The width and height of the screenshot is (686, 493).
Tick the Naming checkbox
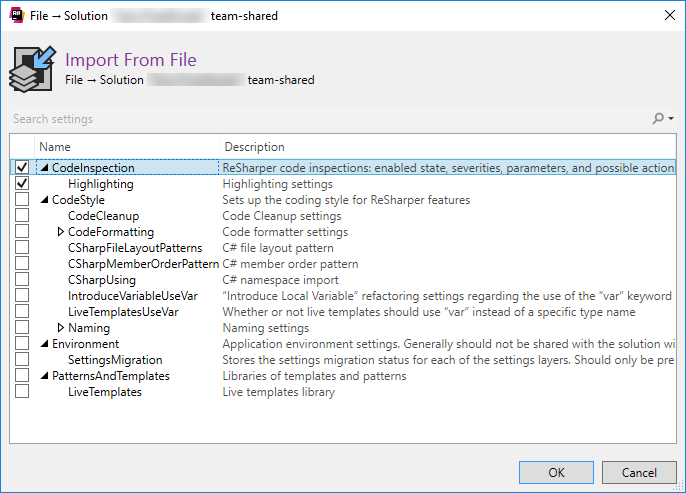click(x=22, y=327)
